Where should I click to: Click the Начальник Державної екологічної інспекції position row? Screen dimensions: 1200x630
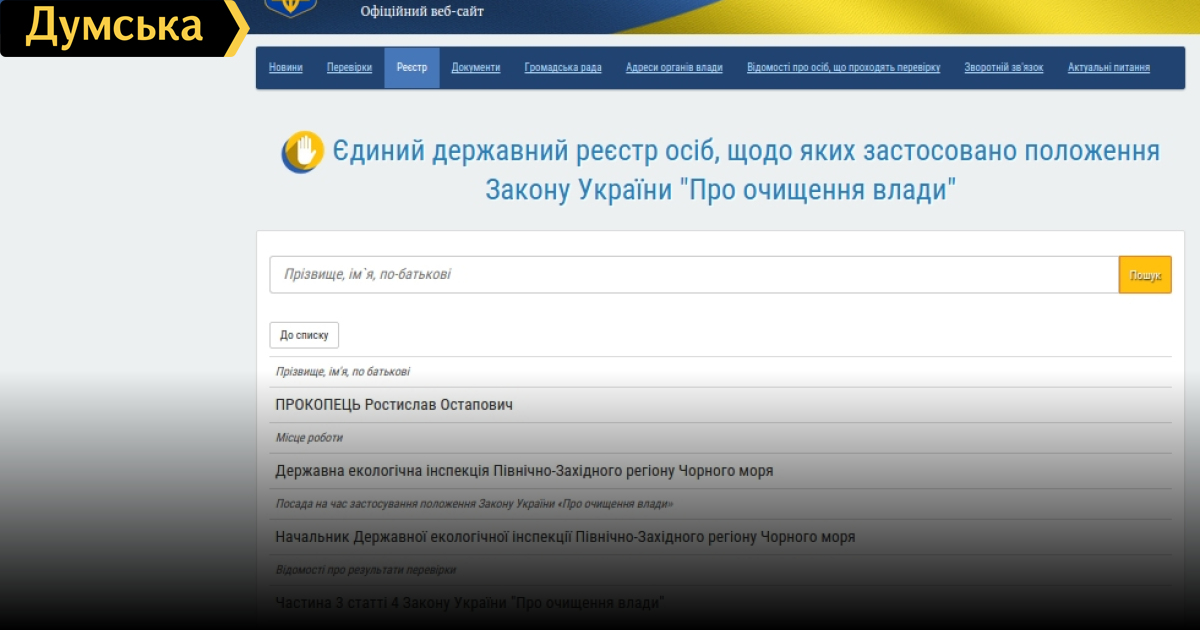(565, 537)
